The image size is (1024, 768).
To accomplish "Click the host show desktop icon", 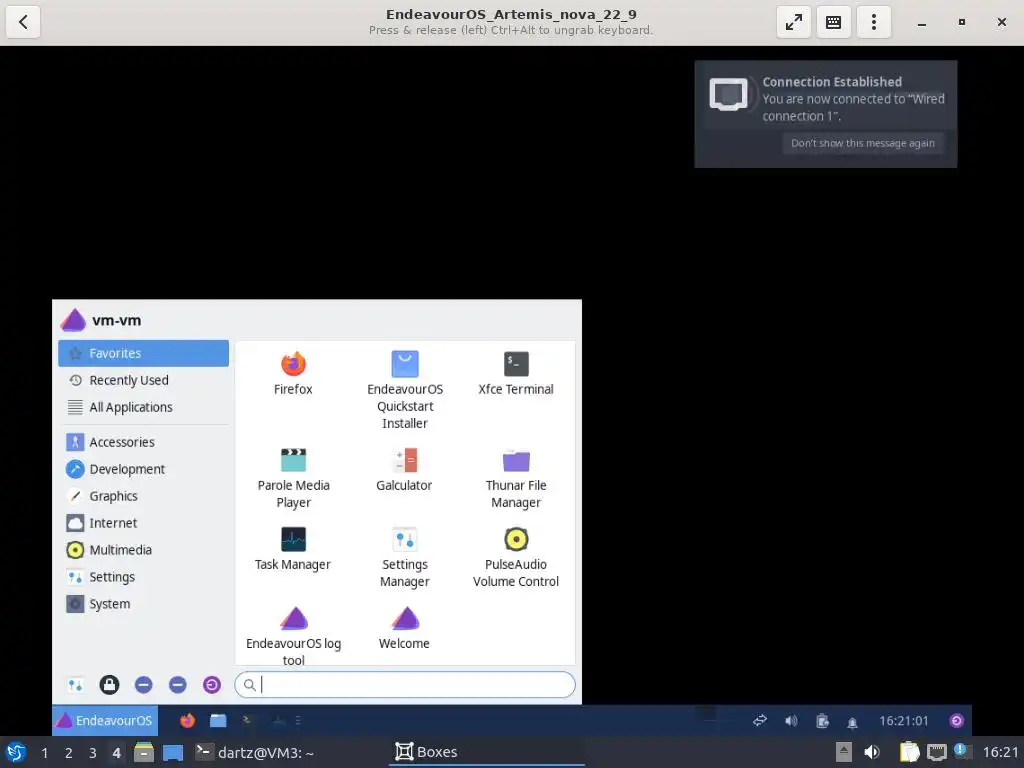I will (x=173, y=753).
